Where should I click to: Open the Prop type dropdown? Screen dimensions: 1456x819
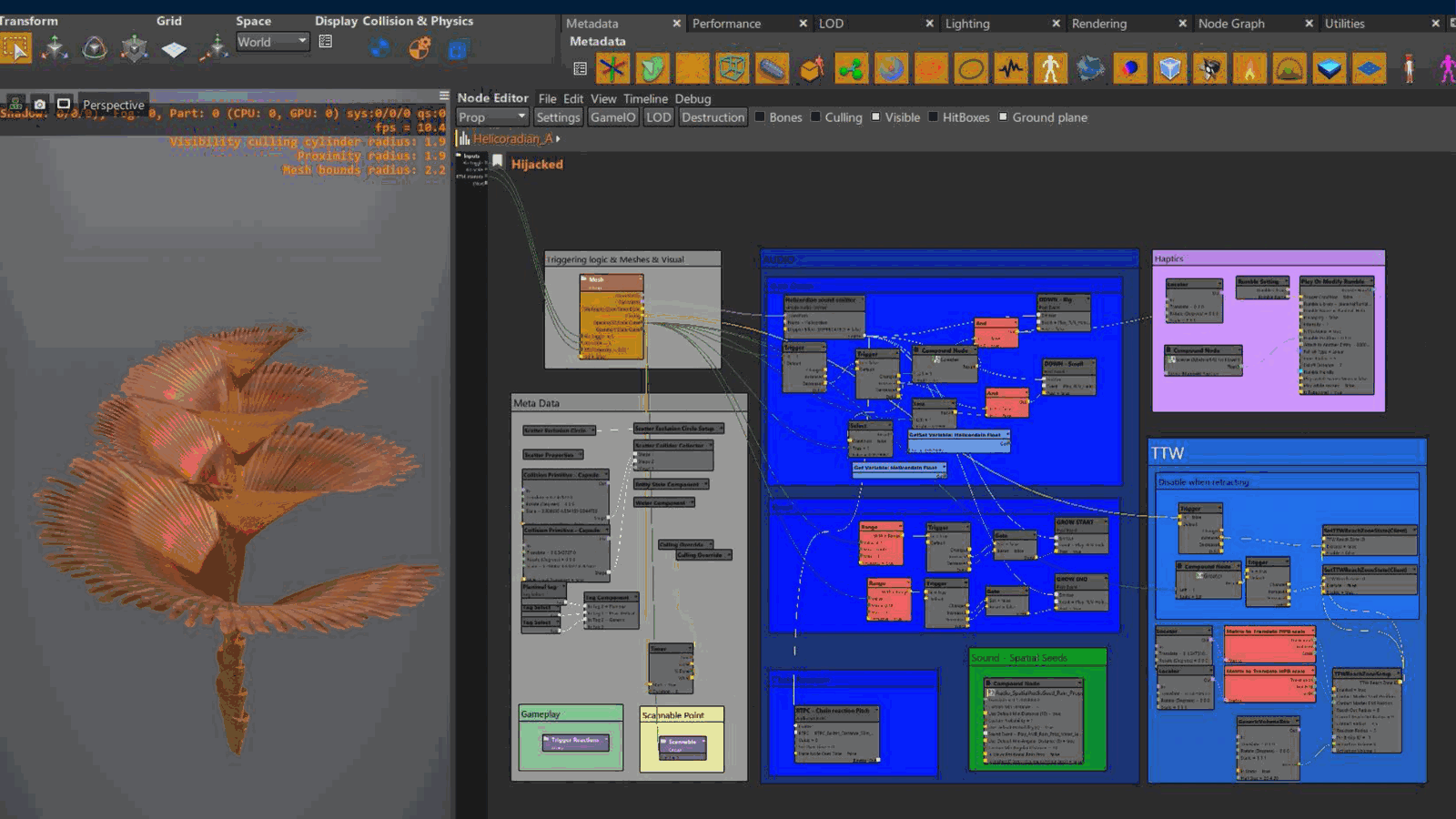point(491,117)
